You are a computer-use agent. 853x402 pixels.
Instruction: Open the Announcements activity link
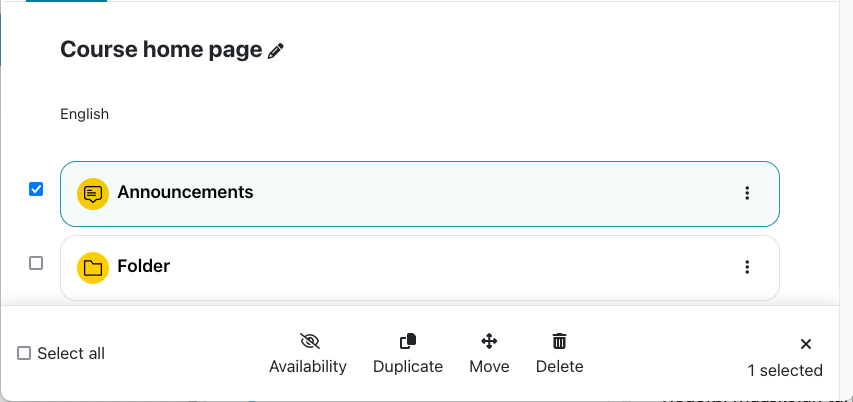185,192
